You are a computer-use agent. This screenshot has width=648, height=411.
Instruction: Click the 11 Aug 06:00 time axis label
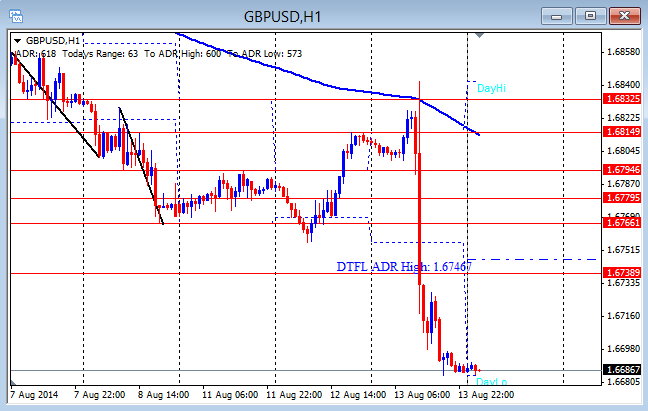click(x=230, y=395)
